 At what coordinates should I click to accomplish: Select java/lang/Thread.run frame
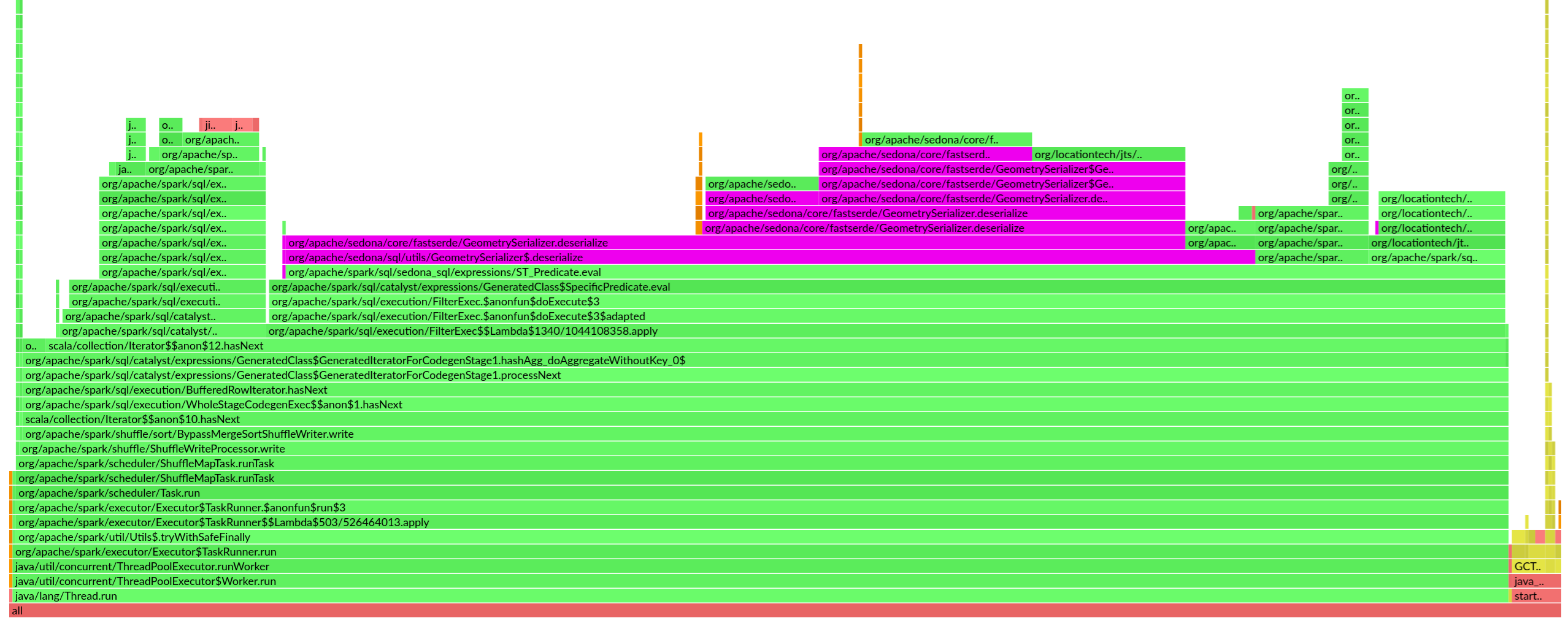[759, 595]
